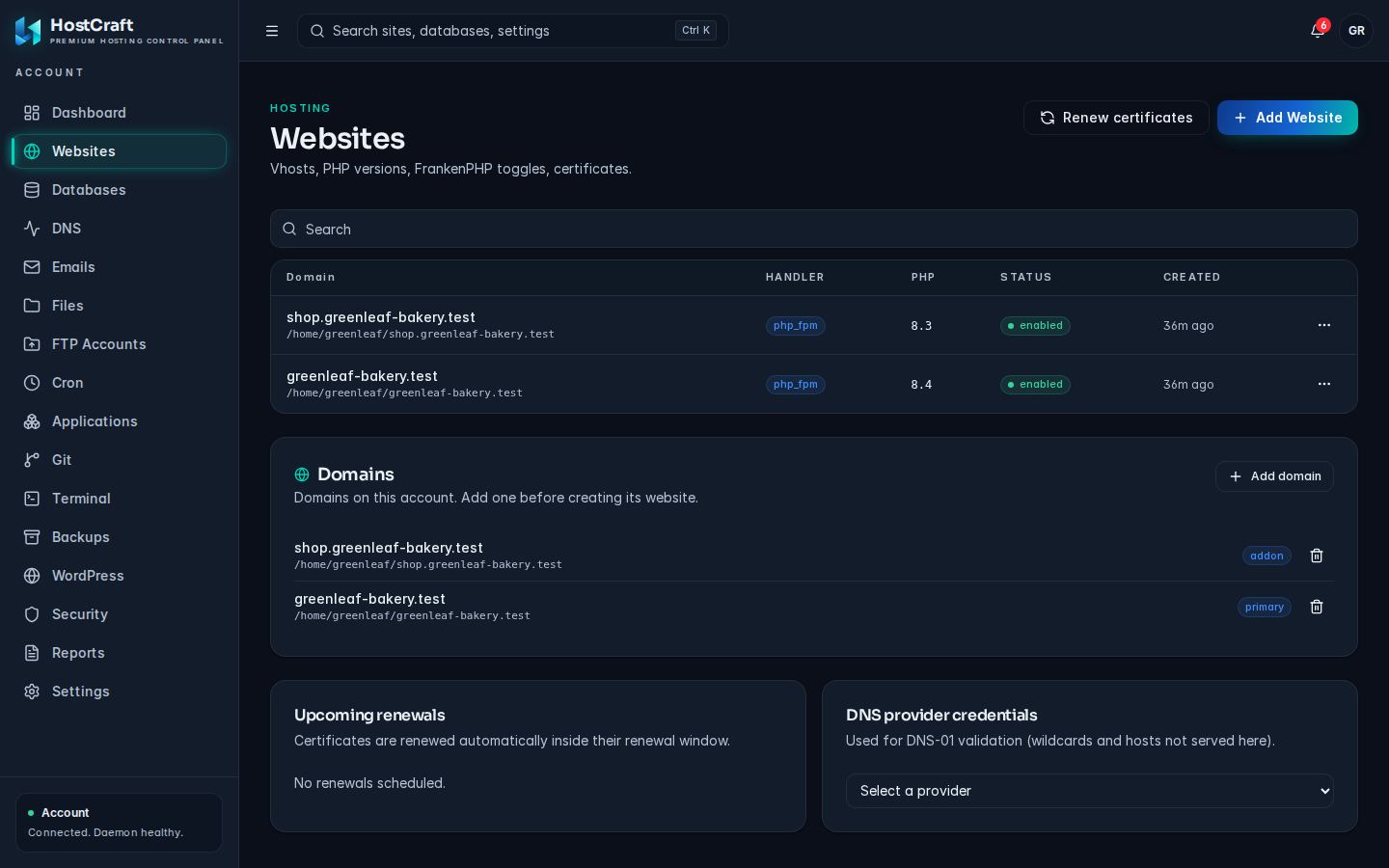Go to Cron jobs
1389x868 pixels.
pos(120,383)
